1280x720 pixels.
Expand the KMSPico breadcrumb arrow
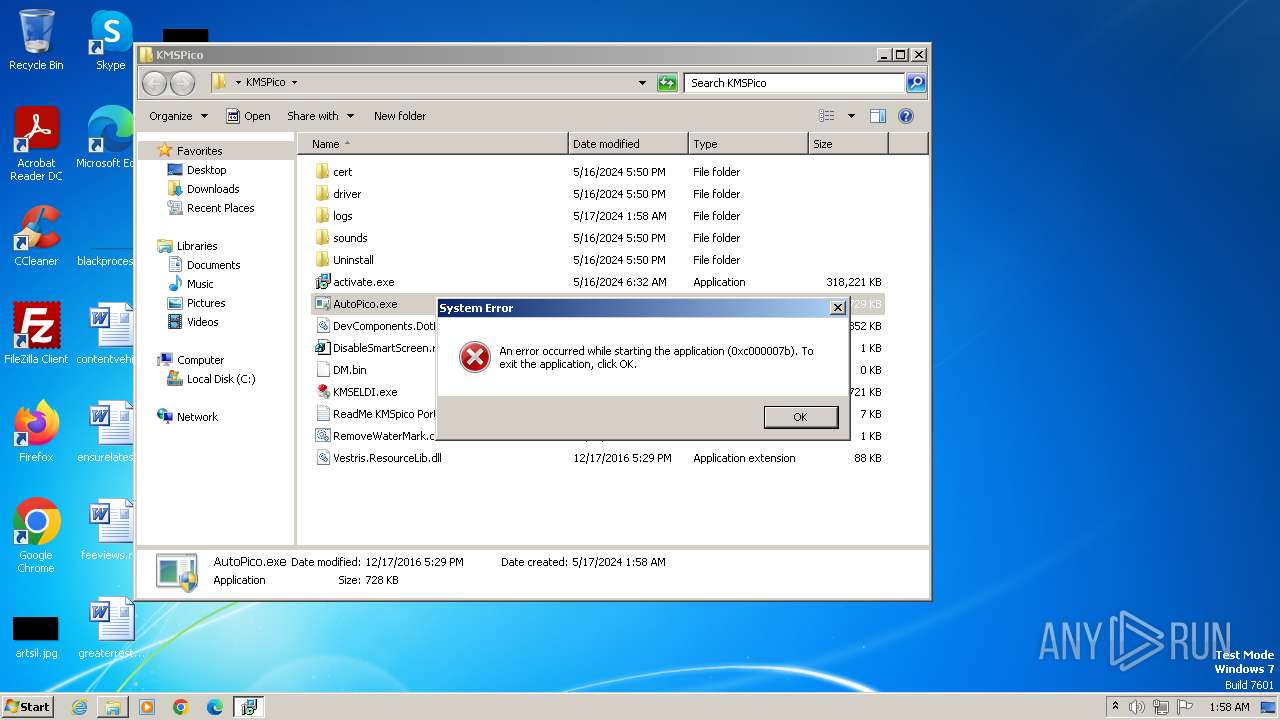294,83
